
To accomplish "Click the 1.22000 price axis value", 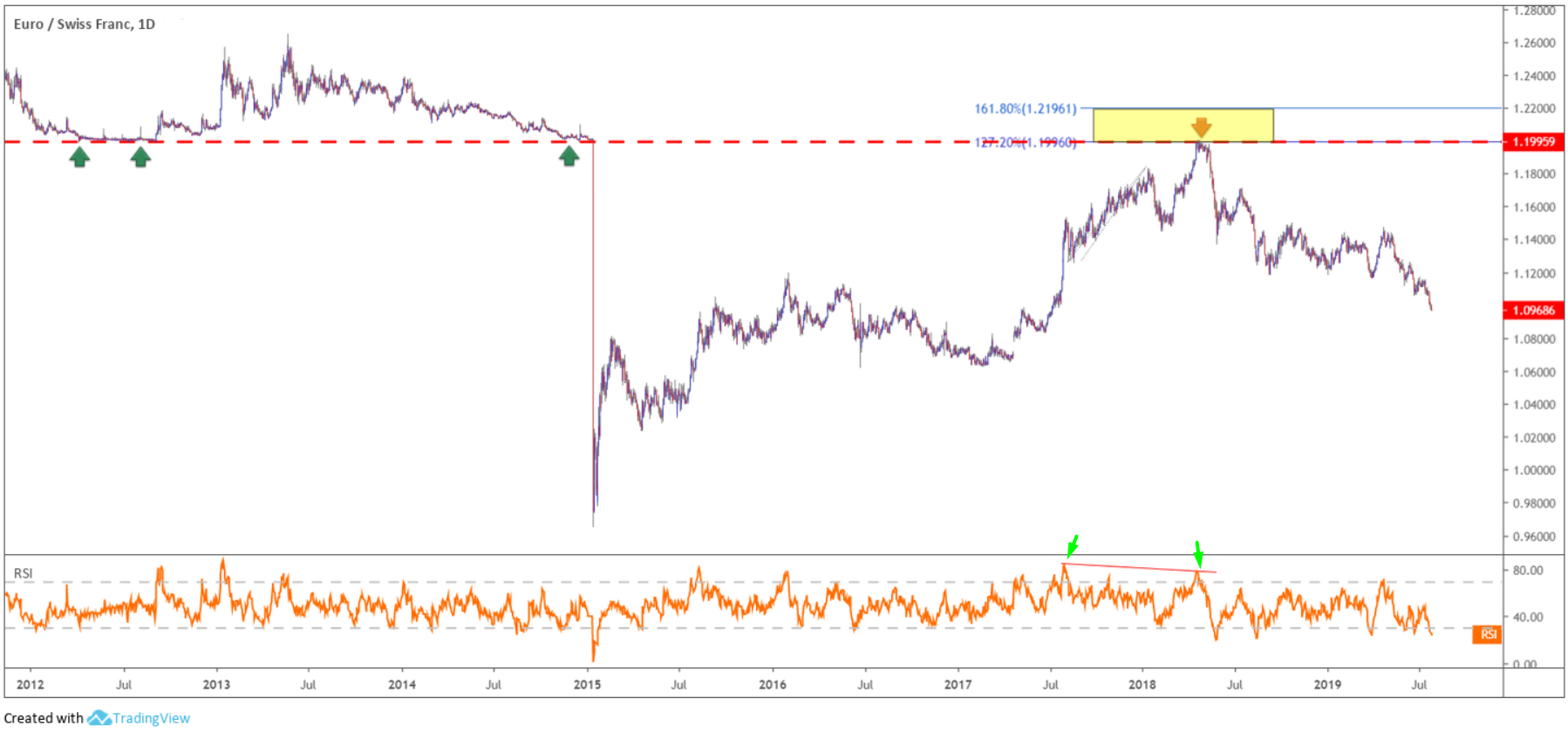I will point(1534,108).
